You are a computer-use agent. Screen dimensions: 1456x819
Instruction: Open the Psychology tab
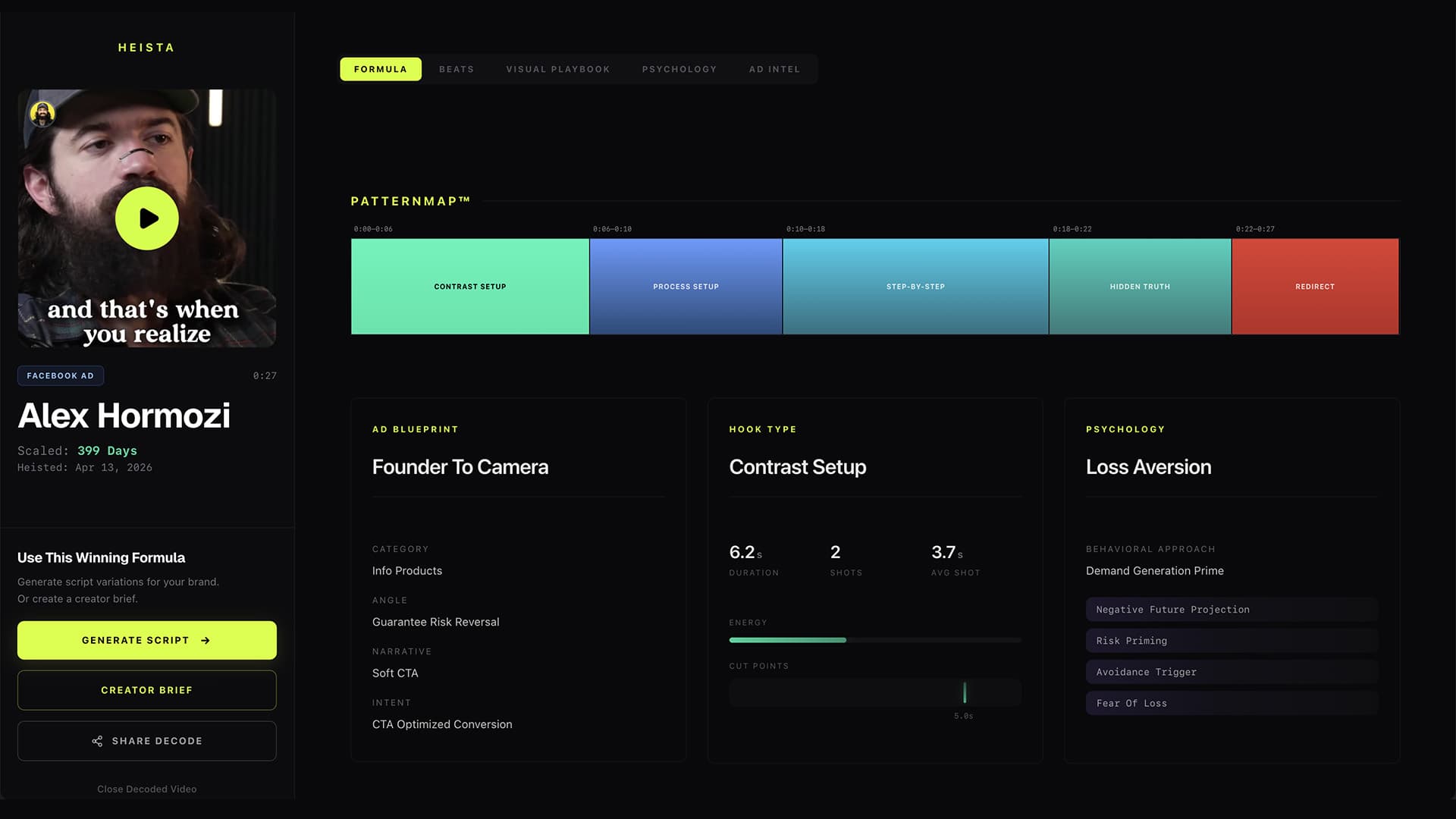click(x=679, y=69)
